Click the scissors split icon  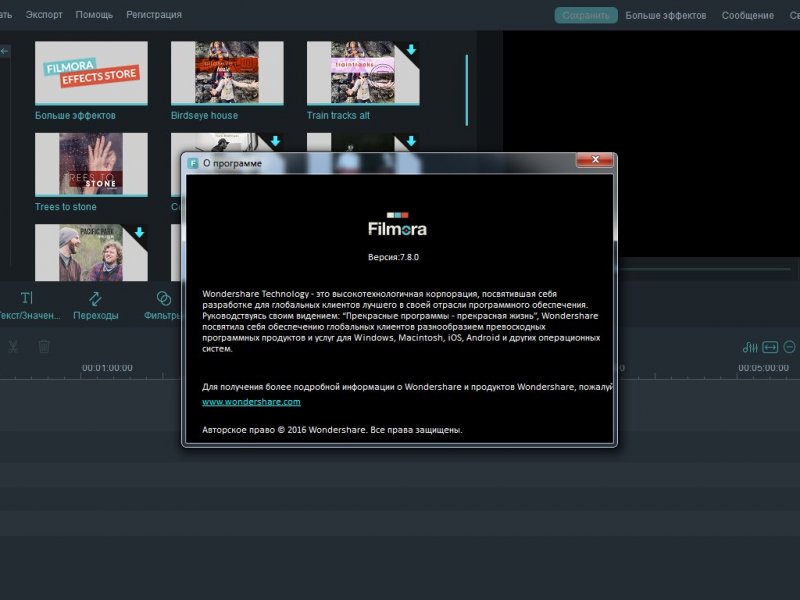tap(13, 347)
